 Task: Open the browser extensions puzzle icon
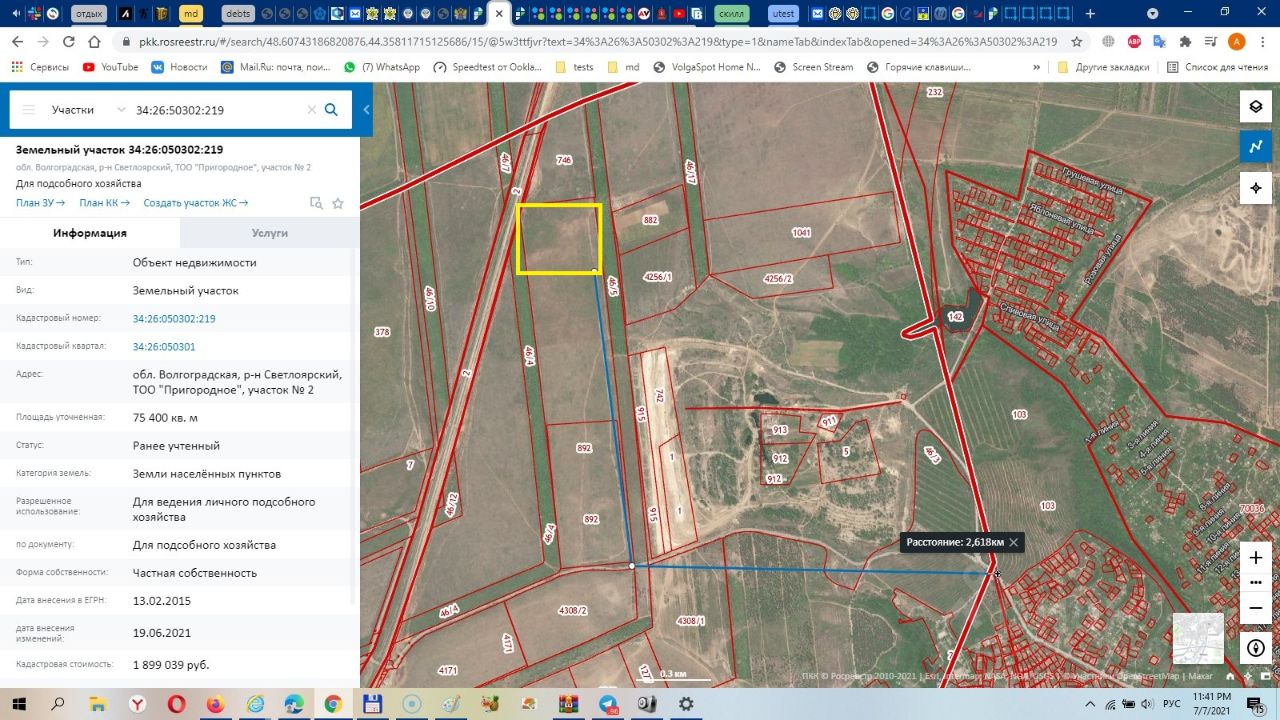point(1185,42)
